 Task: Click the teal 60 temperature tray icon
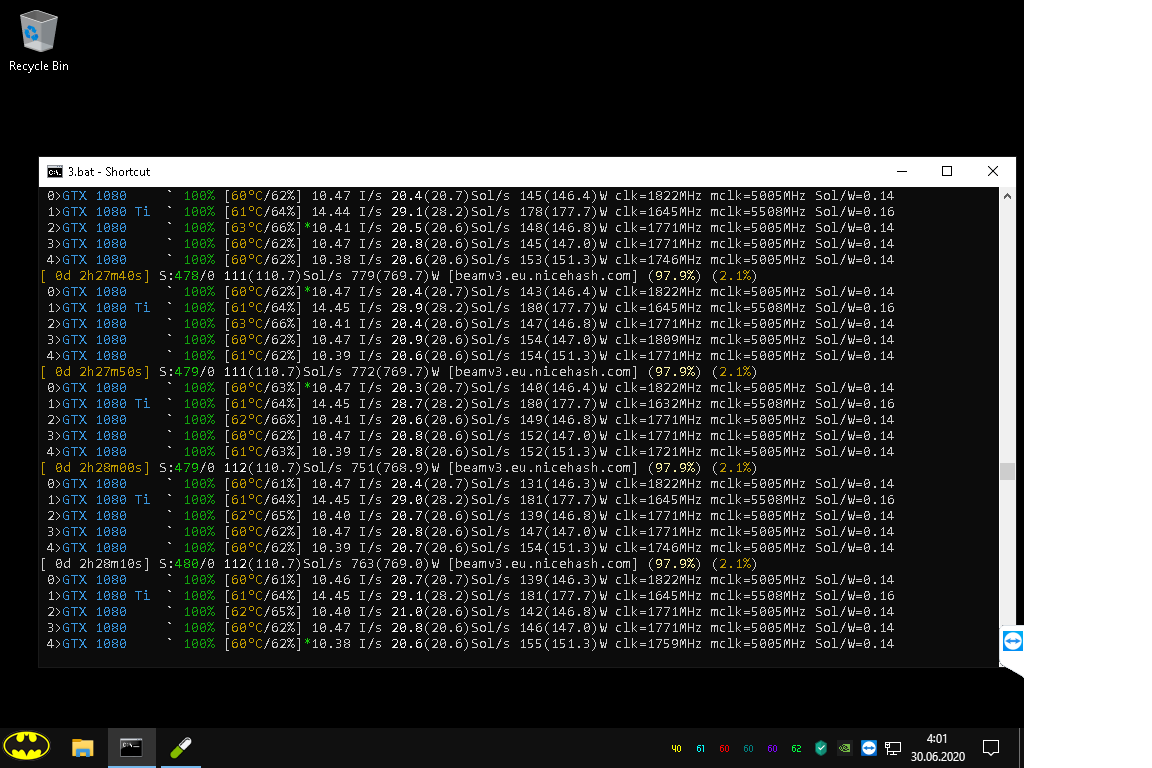tap(748, 749)
